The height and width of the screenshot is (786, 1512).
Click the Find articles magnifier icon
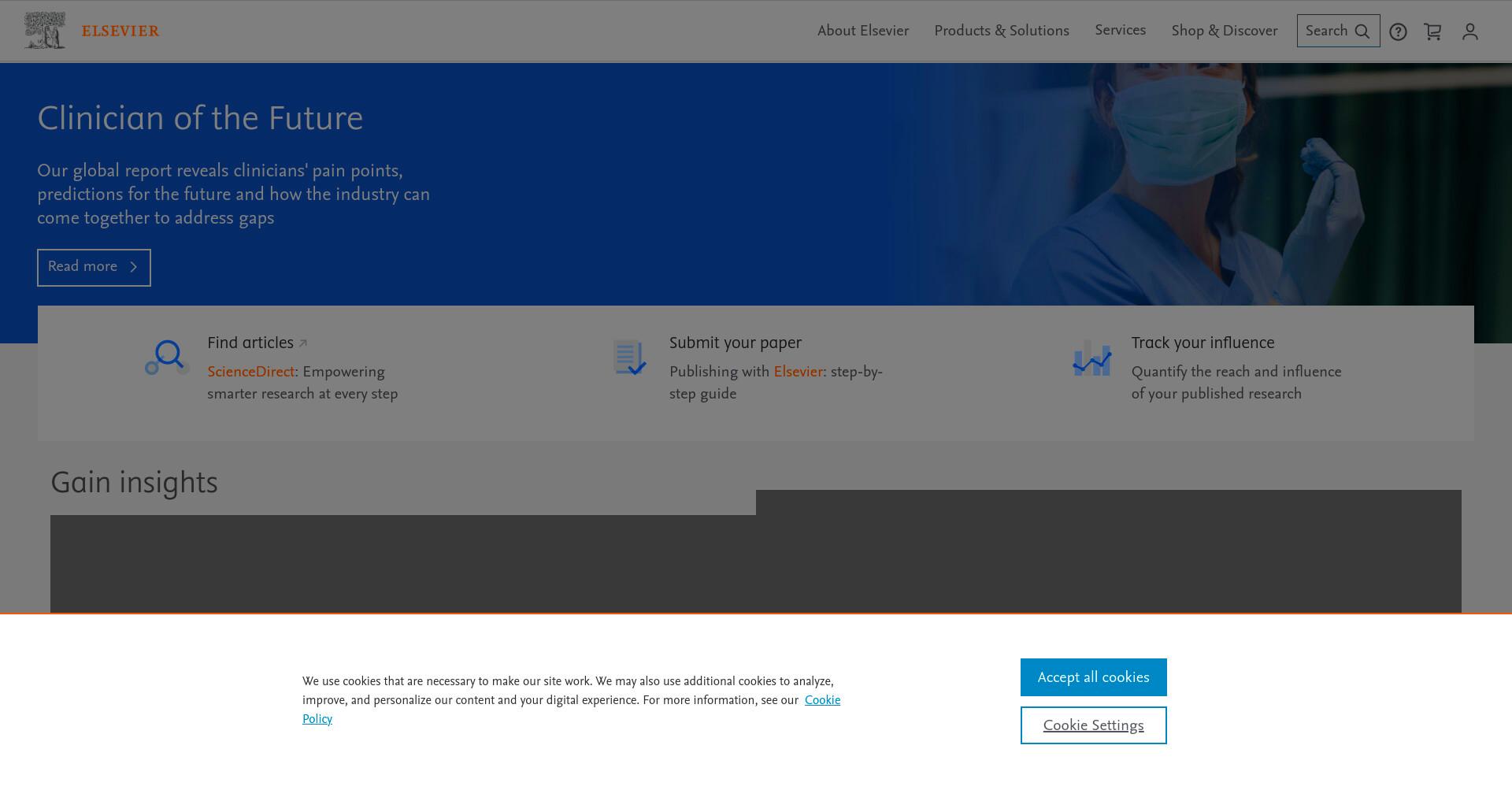click(166, 358)
